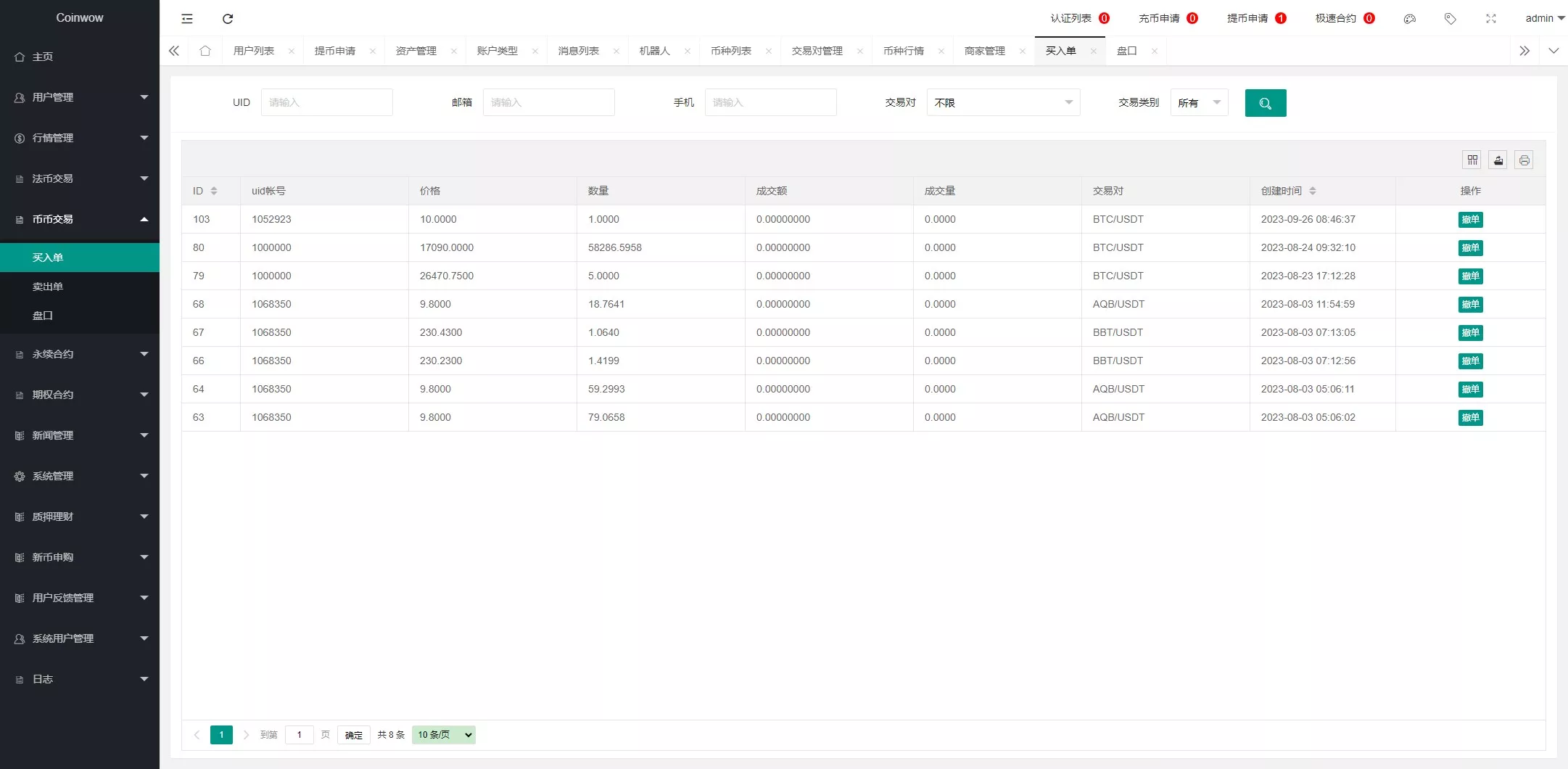Open the theme palette icon in header
1568x769 pixels.
click(1409, 19)
